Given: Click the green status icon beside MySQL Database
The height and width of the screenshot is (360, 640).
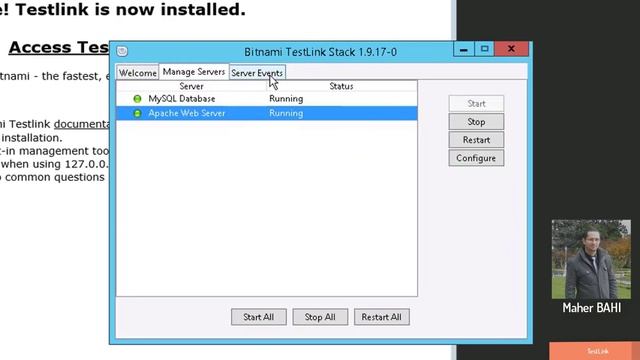Looking at the screenshot, I should [137, 99].
